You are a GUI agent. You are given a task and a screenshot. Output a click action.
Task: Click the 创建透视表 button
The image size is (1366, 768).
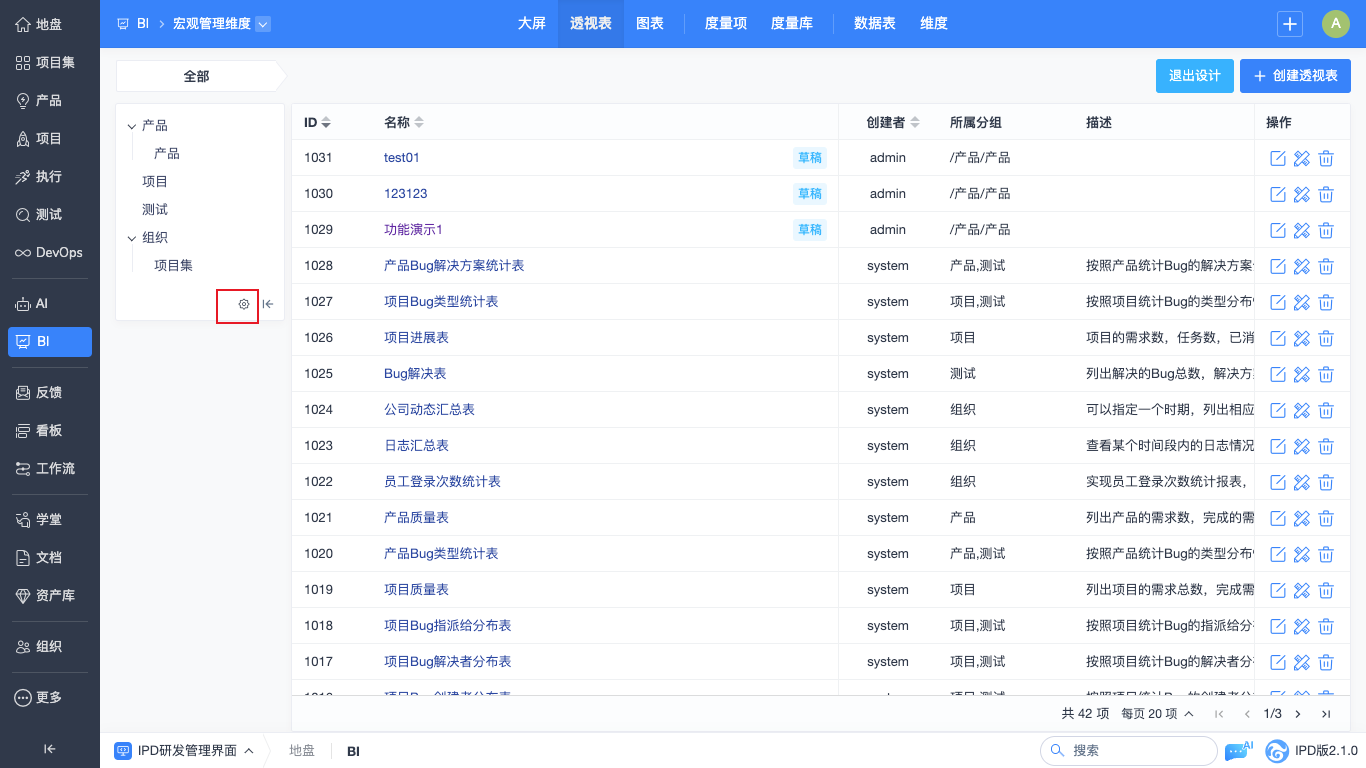click(x=1295, y=76)
